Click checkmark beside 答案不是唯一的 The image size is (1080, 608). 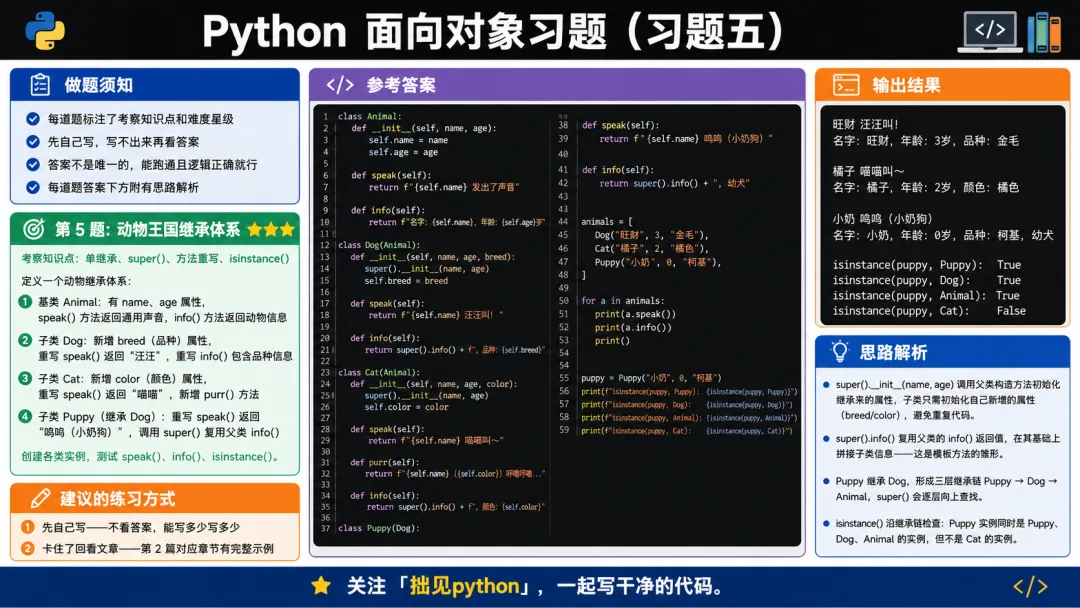(32, 164)
